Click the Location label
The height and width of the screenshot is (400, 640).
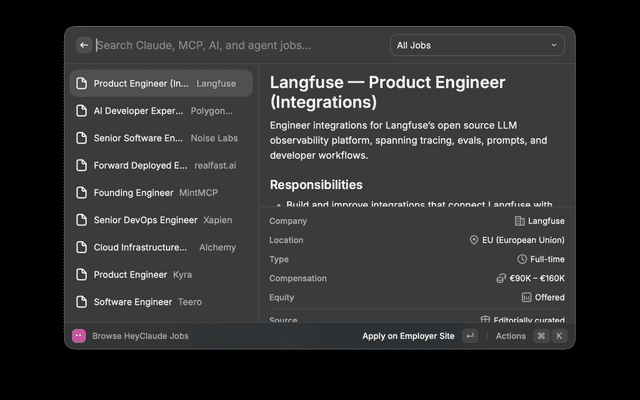[286, 240]
